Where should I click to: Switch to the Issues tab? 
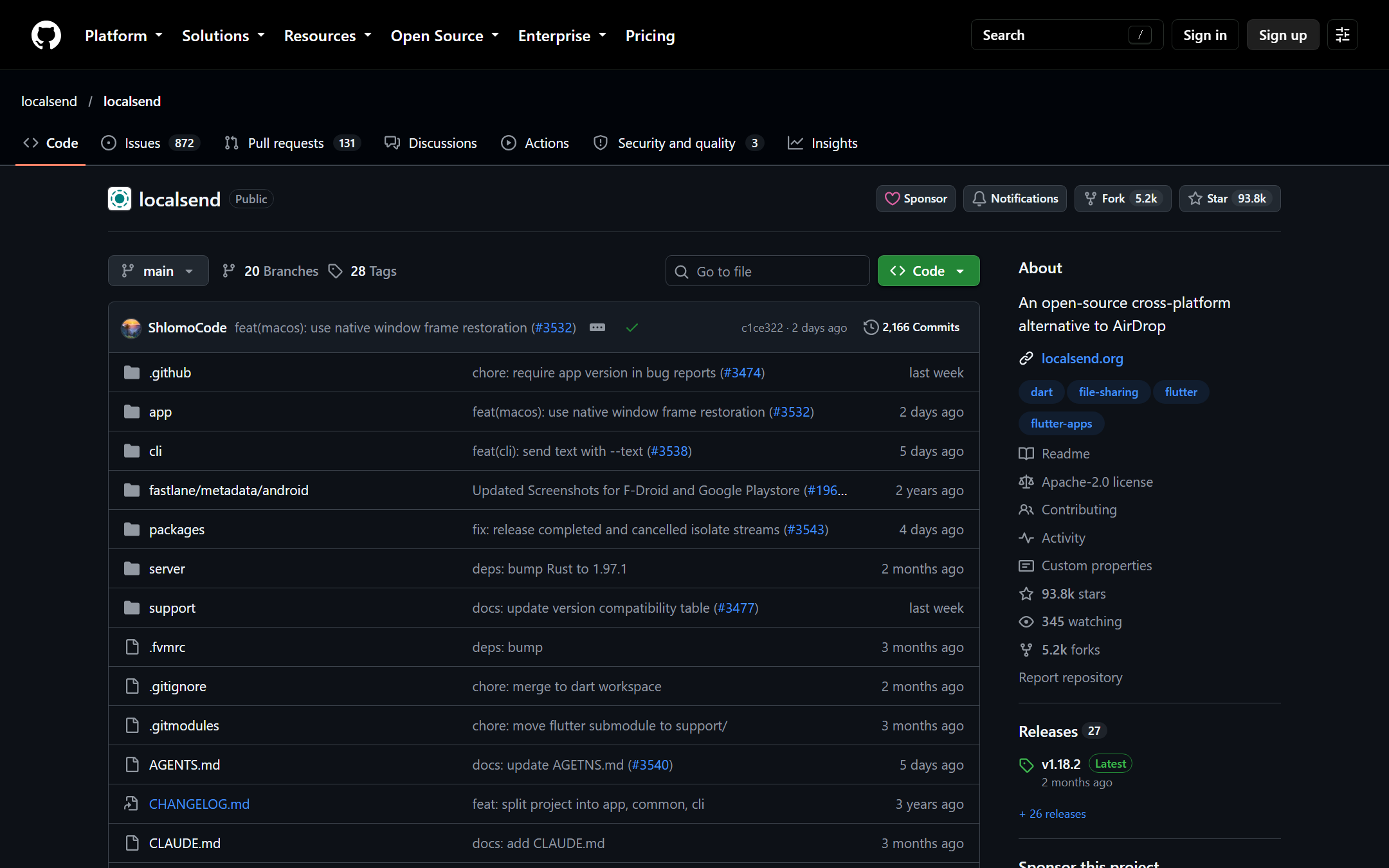tap(150, 143)
